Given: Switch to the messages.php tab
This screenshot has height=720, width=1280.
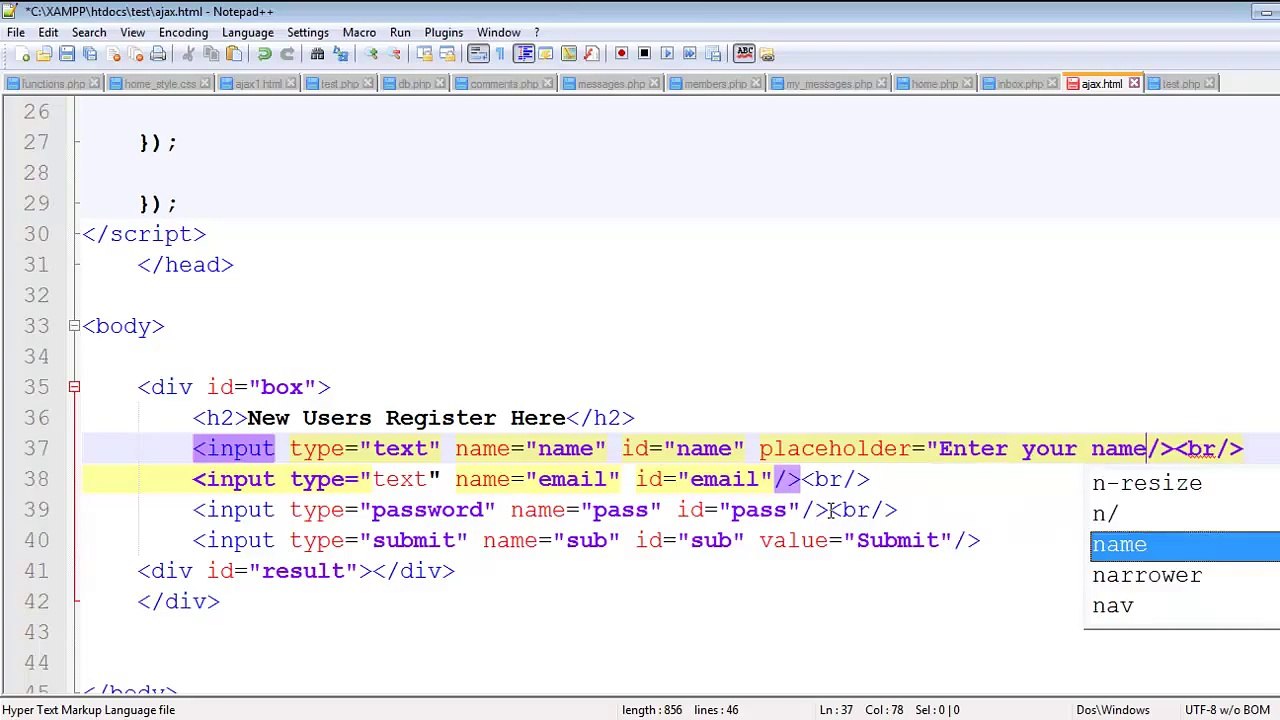Looking at the screenshot, I should click(611, 84).
